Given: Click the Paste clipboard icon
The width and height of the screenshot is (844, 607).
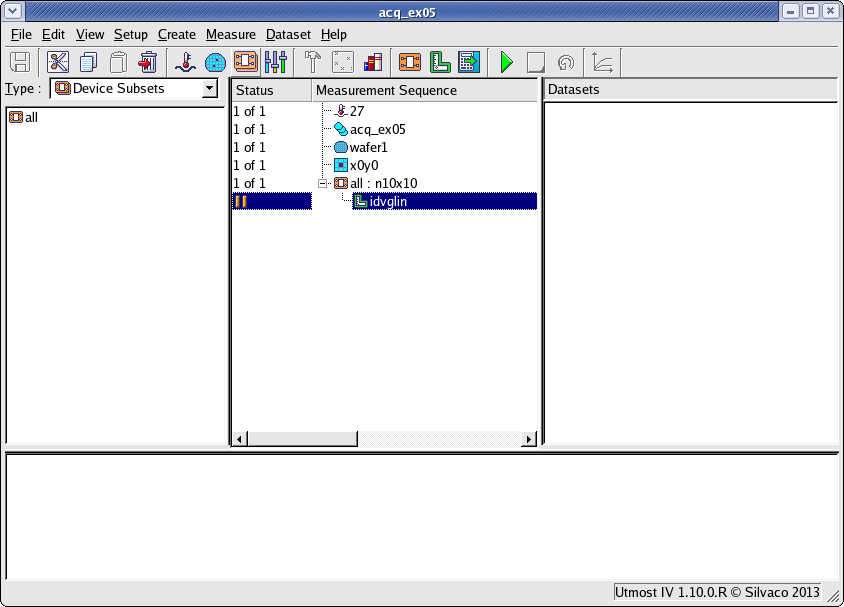Looking at the screenshot, I should click(118, 62).
